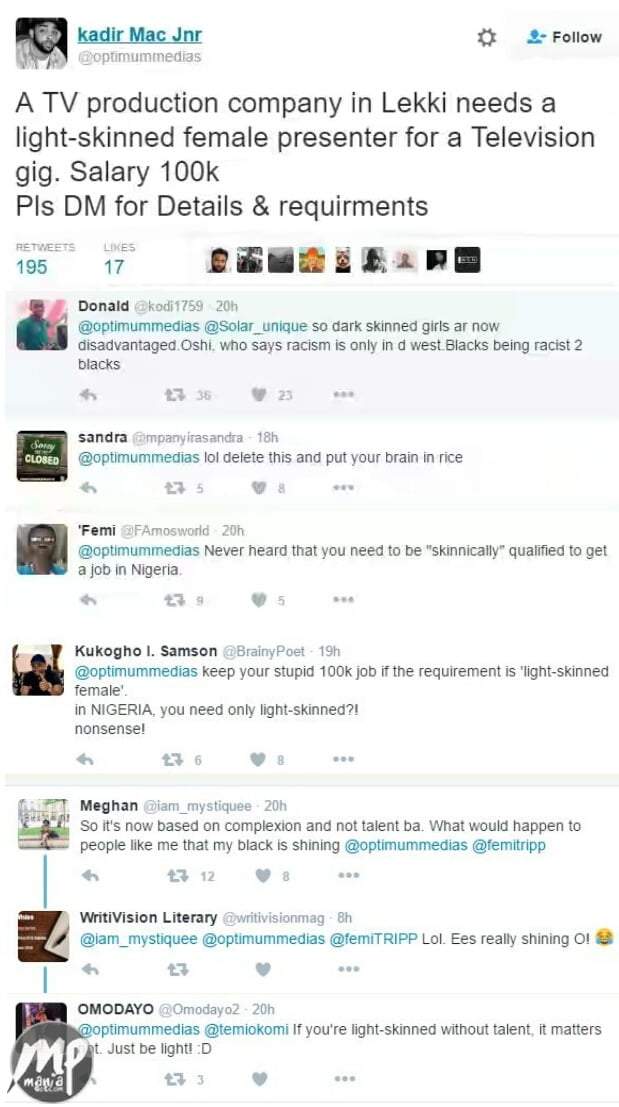Reply to Donald's tweet
Screen dimensions: 619x1107
pos(88,395)
